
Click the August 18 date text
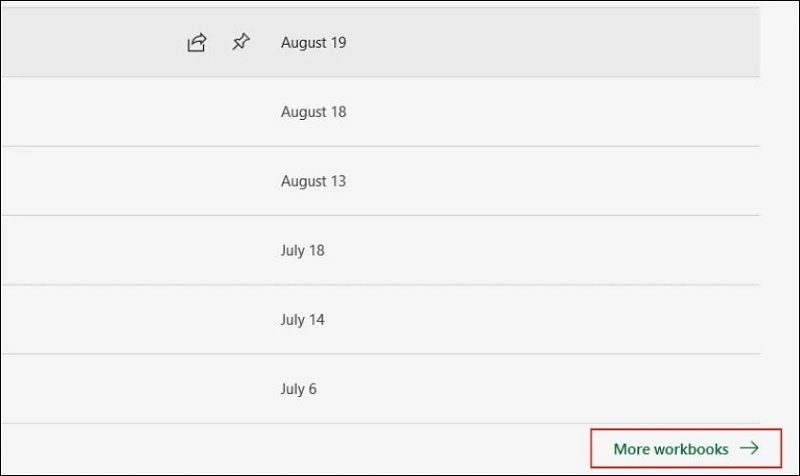[313, 112]
